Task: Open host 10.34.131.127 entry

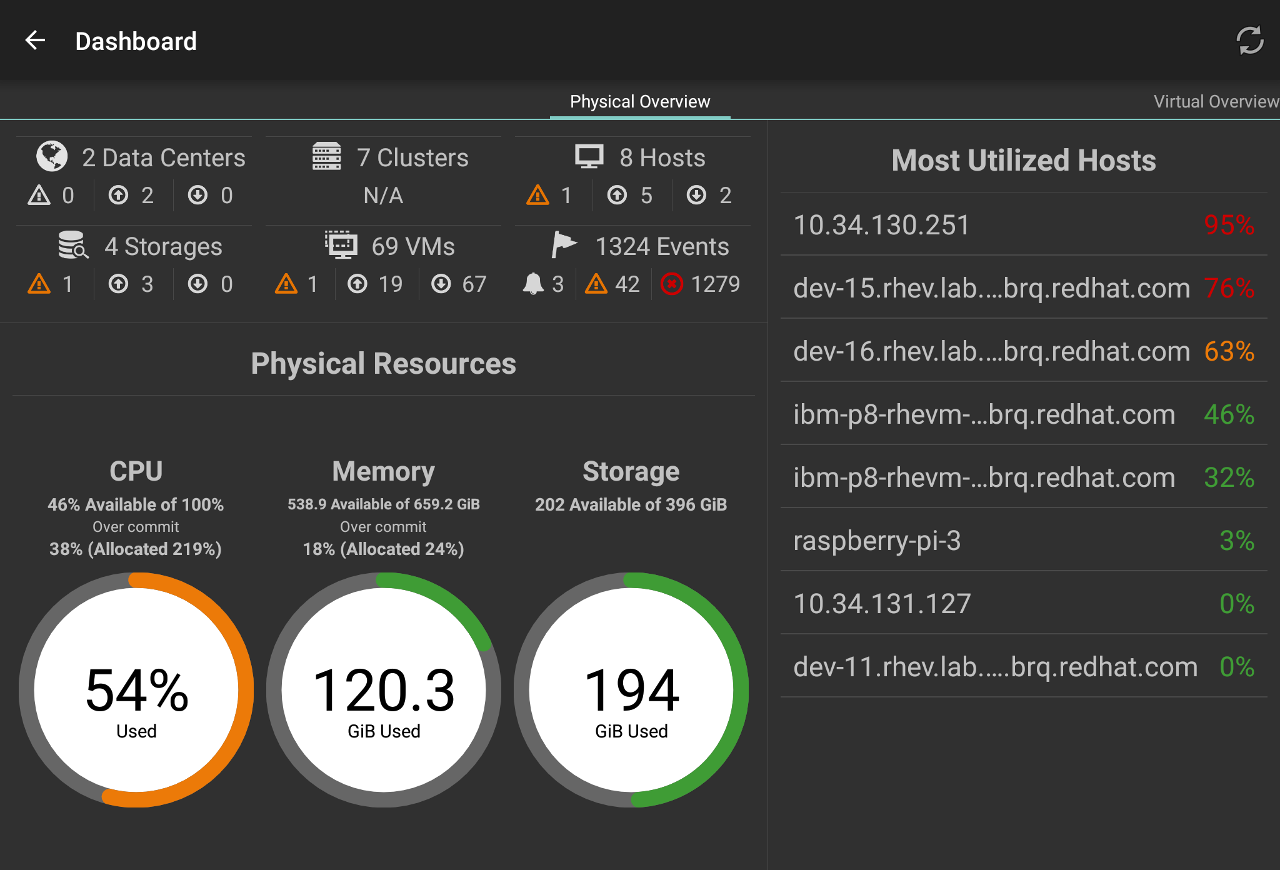Action: point(1023,603)
